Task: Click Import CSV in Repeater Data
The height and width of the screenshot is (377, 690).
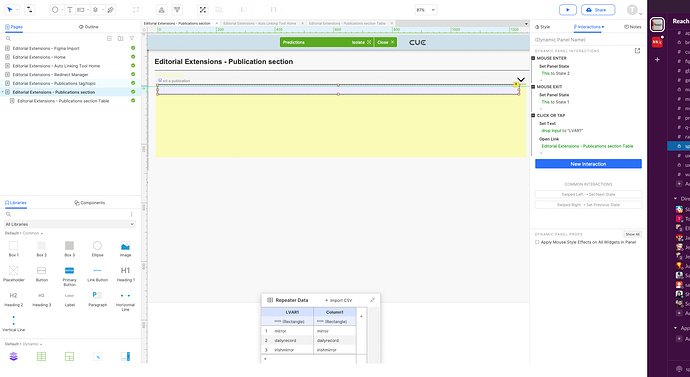Action: coord(339,300)
